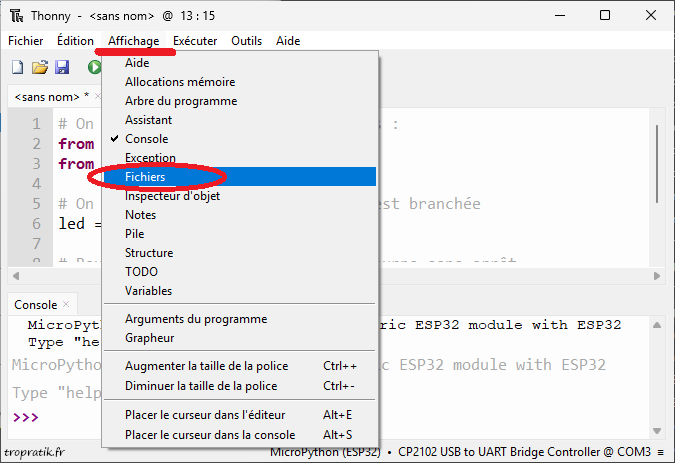Close the <sans nom> editor tab

tap(98, 97)
